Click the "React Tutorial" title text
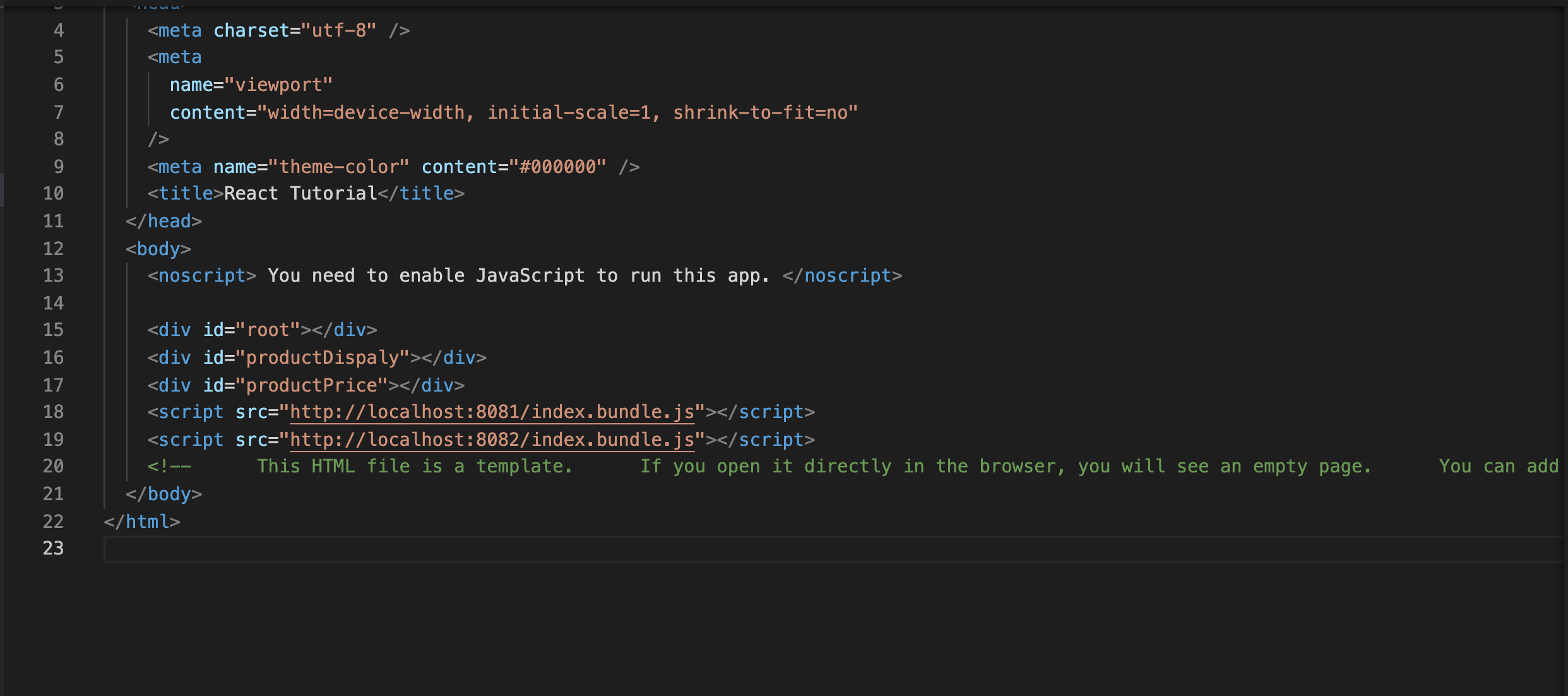 [x=300, y=193]
